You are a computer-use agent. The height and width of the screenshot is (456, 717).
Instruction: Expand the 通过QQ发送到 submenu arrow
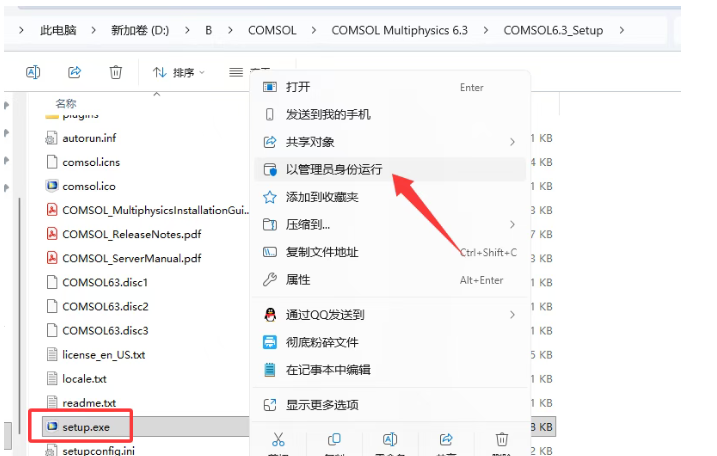point(512,315)
